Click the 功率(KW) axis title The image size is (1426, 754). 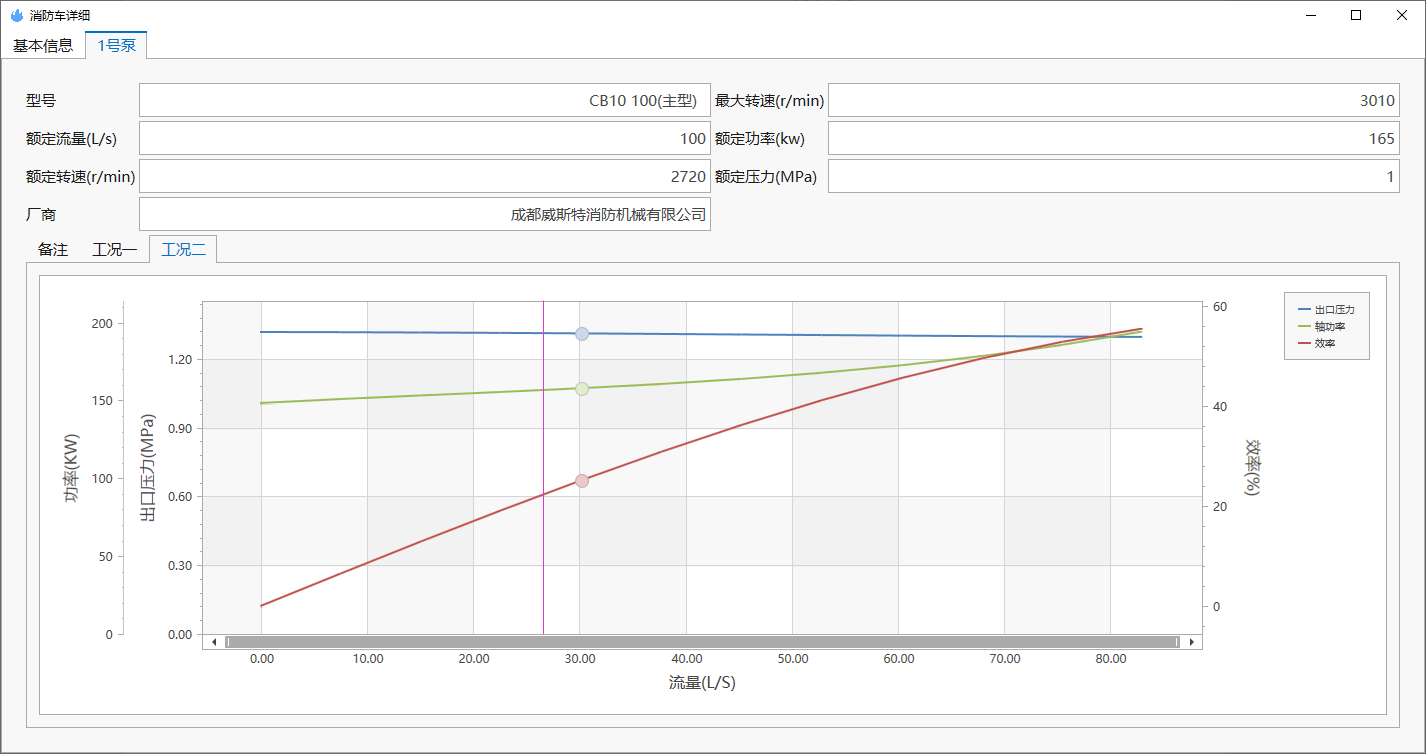[72, 468]
